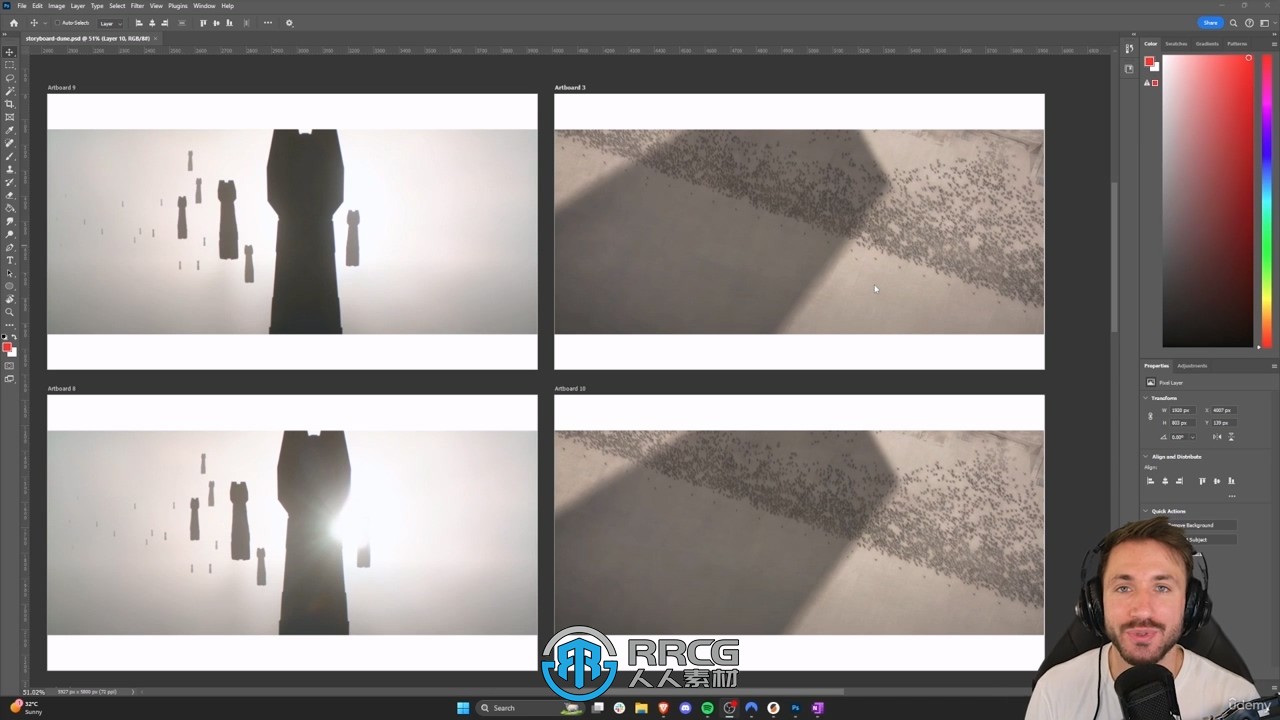Close the storyboard-dune.psd document tab
This screenshot has height=720, width=1280.
(156, 38)
